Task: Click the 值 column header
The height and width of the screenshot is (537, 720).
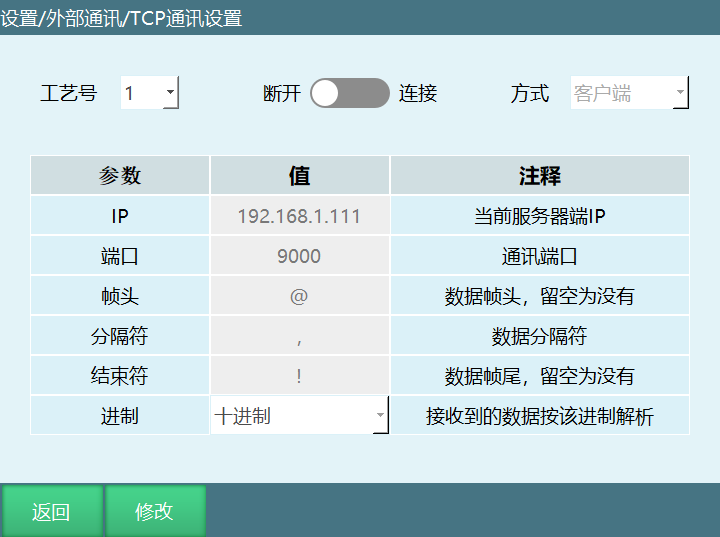Action: [x=299, y=176]
